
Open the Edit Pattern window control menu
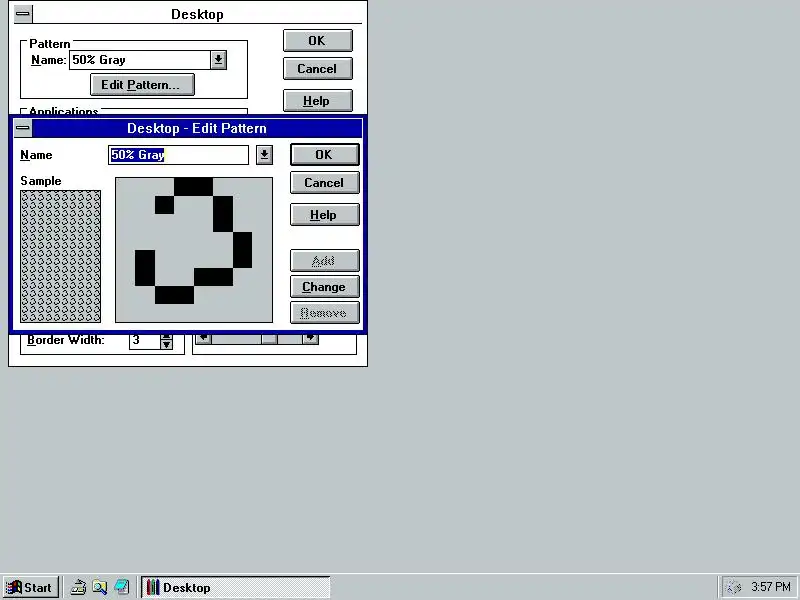23,128
